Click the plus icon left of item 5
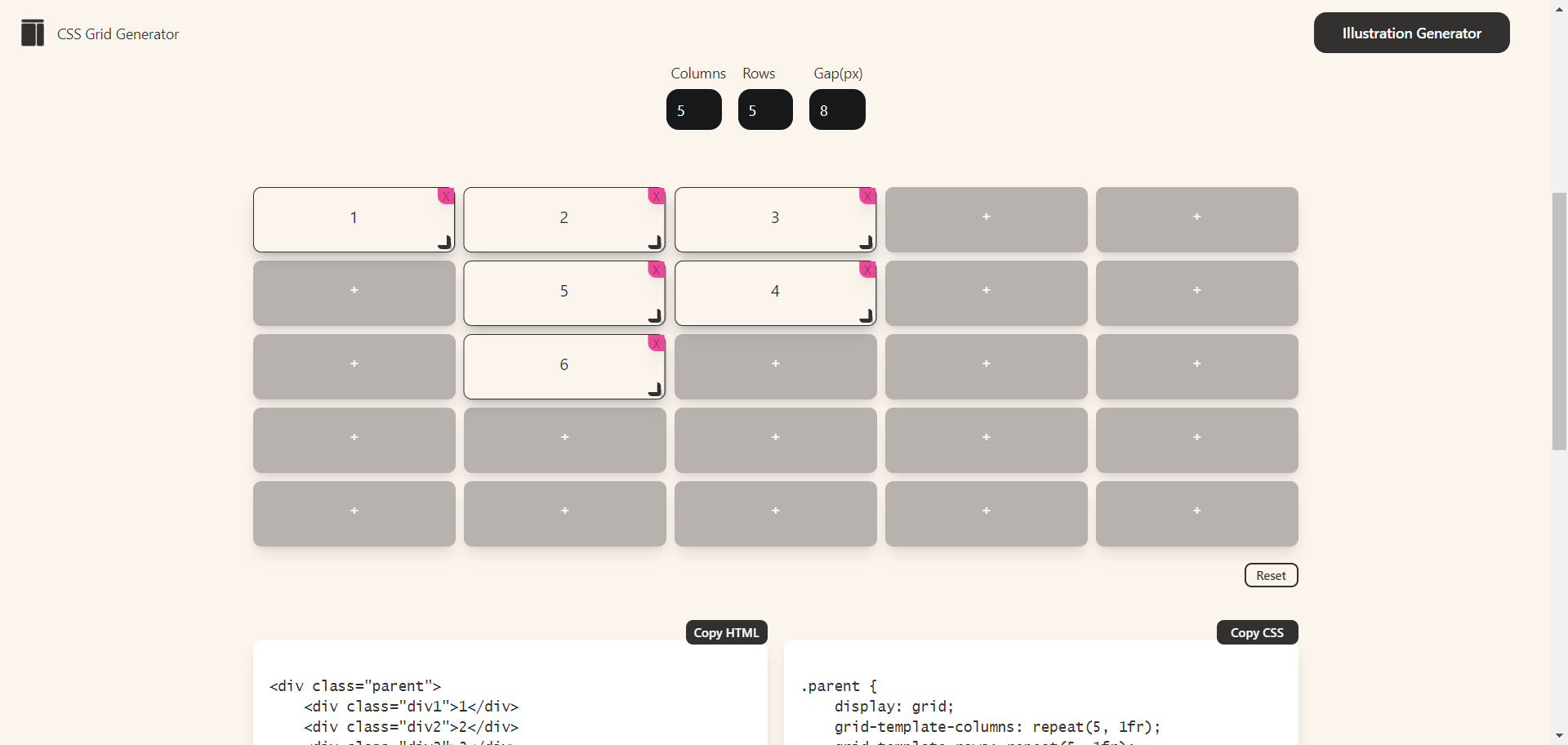Viewport: 1568px width, 745px height. pyautogui.click(x=354, y=290)
